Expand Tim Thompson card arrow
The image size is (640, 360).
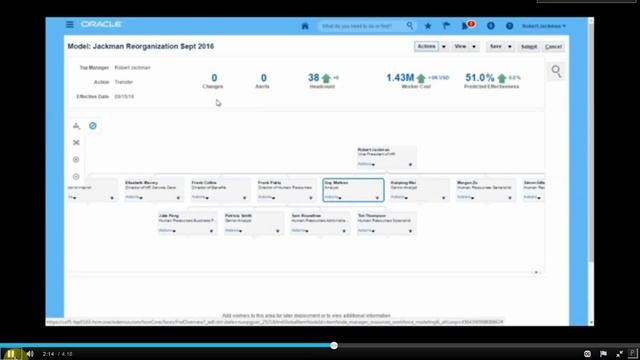coord(410,231)
